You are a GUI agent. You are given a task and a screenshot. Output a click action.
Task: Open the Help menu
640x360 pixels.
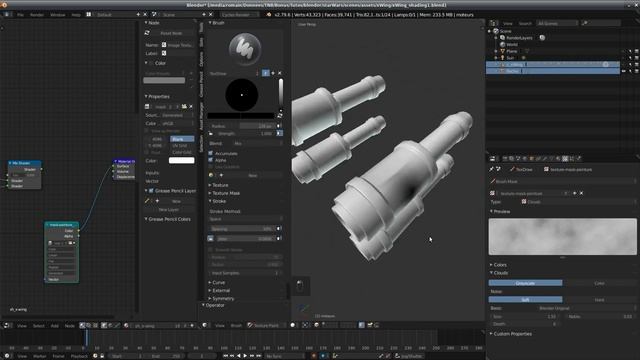pos(76,15)
